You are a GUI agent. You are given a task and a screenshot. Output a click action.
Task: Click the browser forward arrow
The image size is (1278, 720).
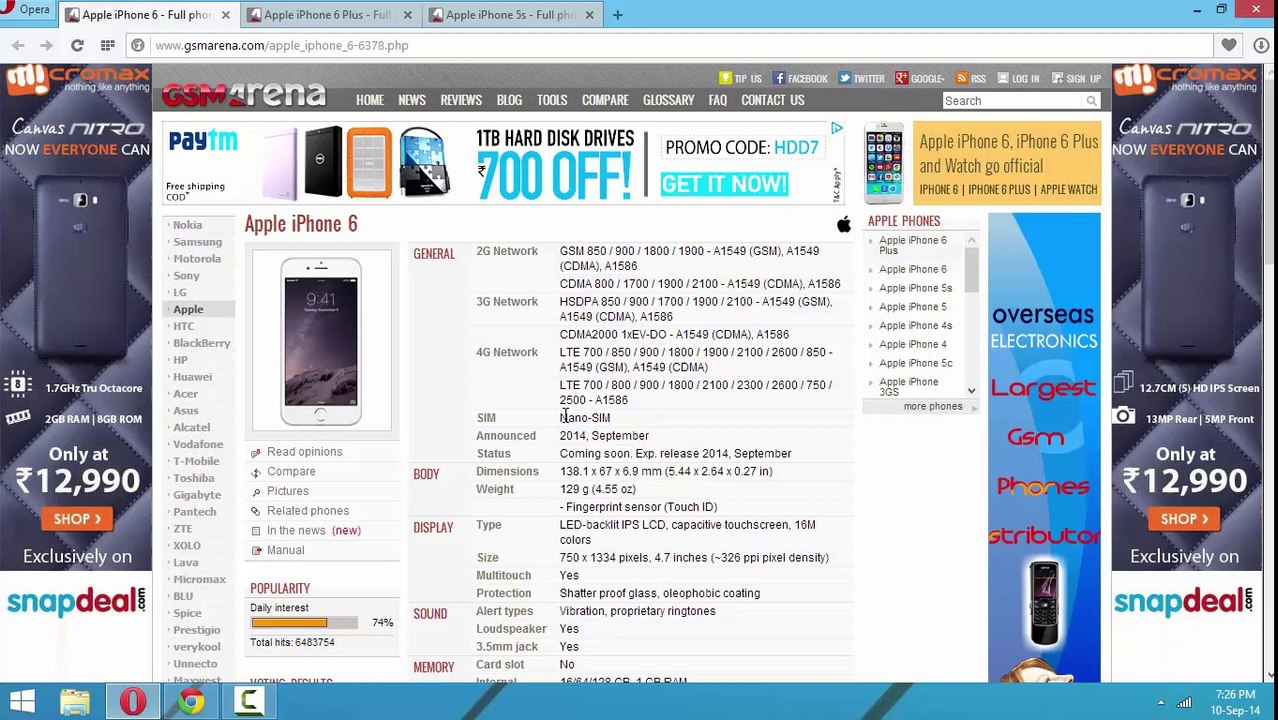(x=46, y=45)
